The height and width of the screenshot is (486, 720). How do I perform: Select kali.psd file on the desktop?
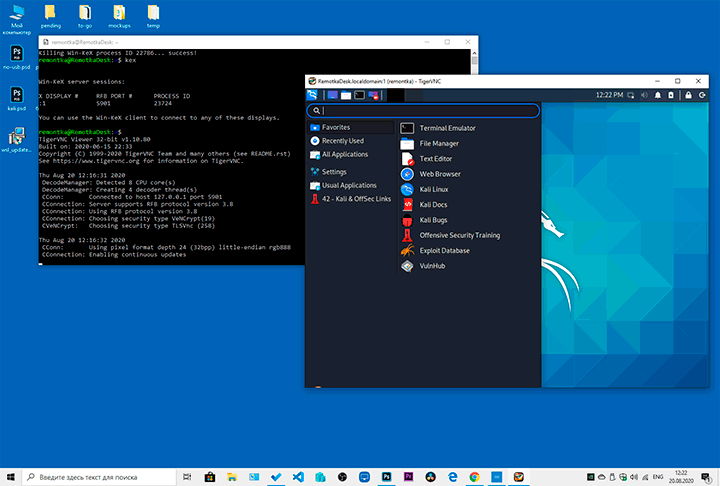click(x=17, y=99)
